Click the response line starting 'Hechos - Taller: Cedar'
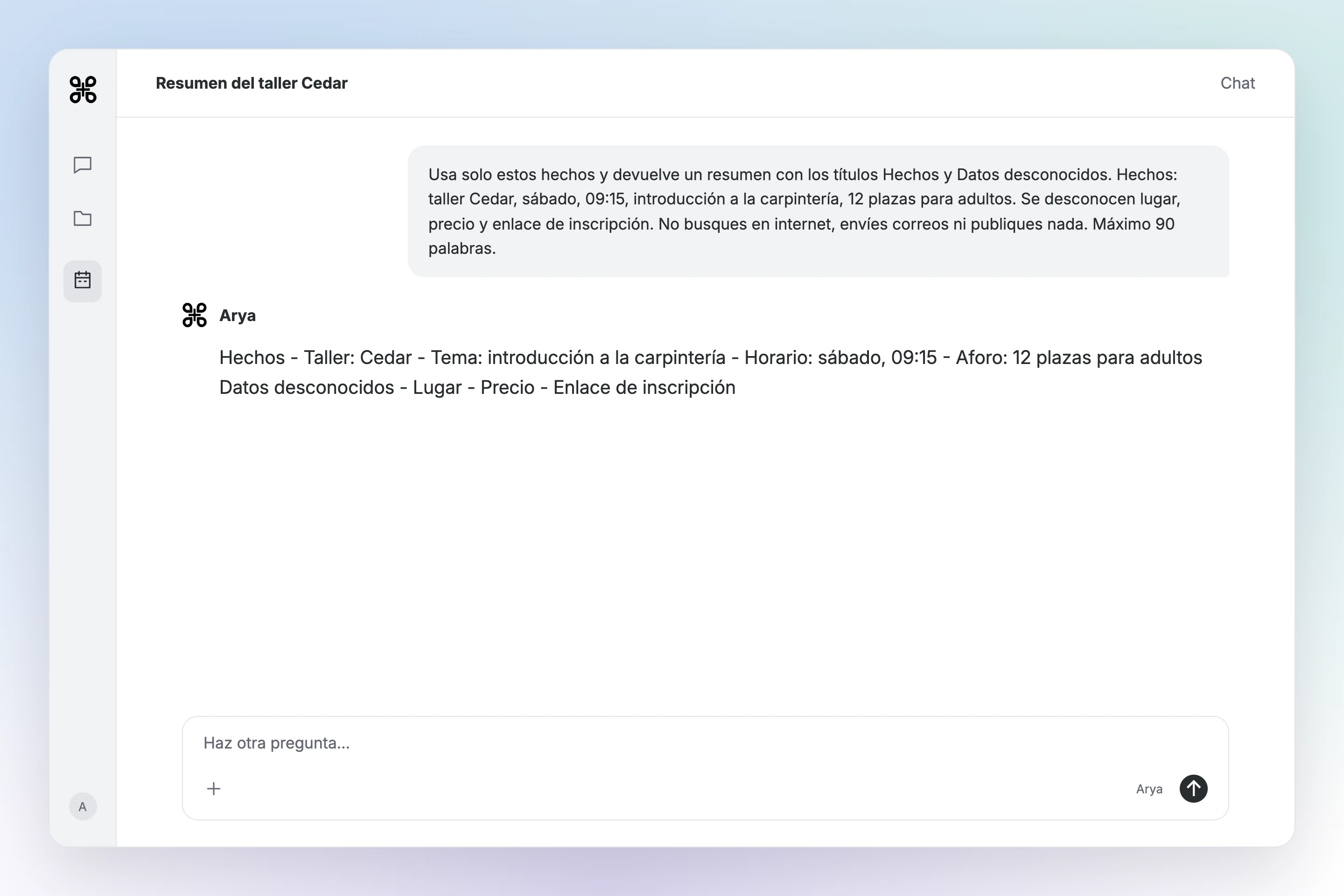This screenshot has height=896, width=1344. 710,357
